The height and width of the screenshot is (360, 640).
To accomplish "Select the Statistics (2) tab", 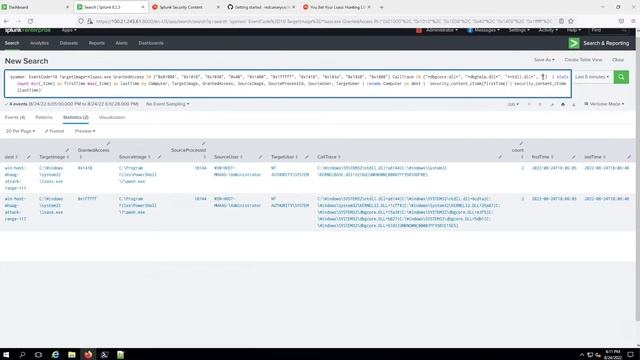I will pos(76,117).
